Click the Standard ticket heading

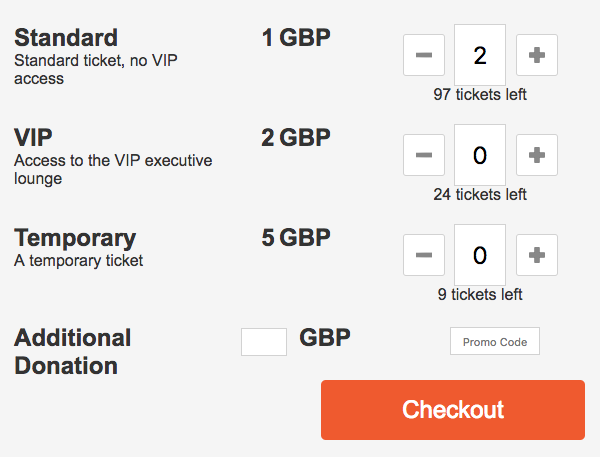pos(66,38)
